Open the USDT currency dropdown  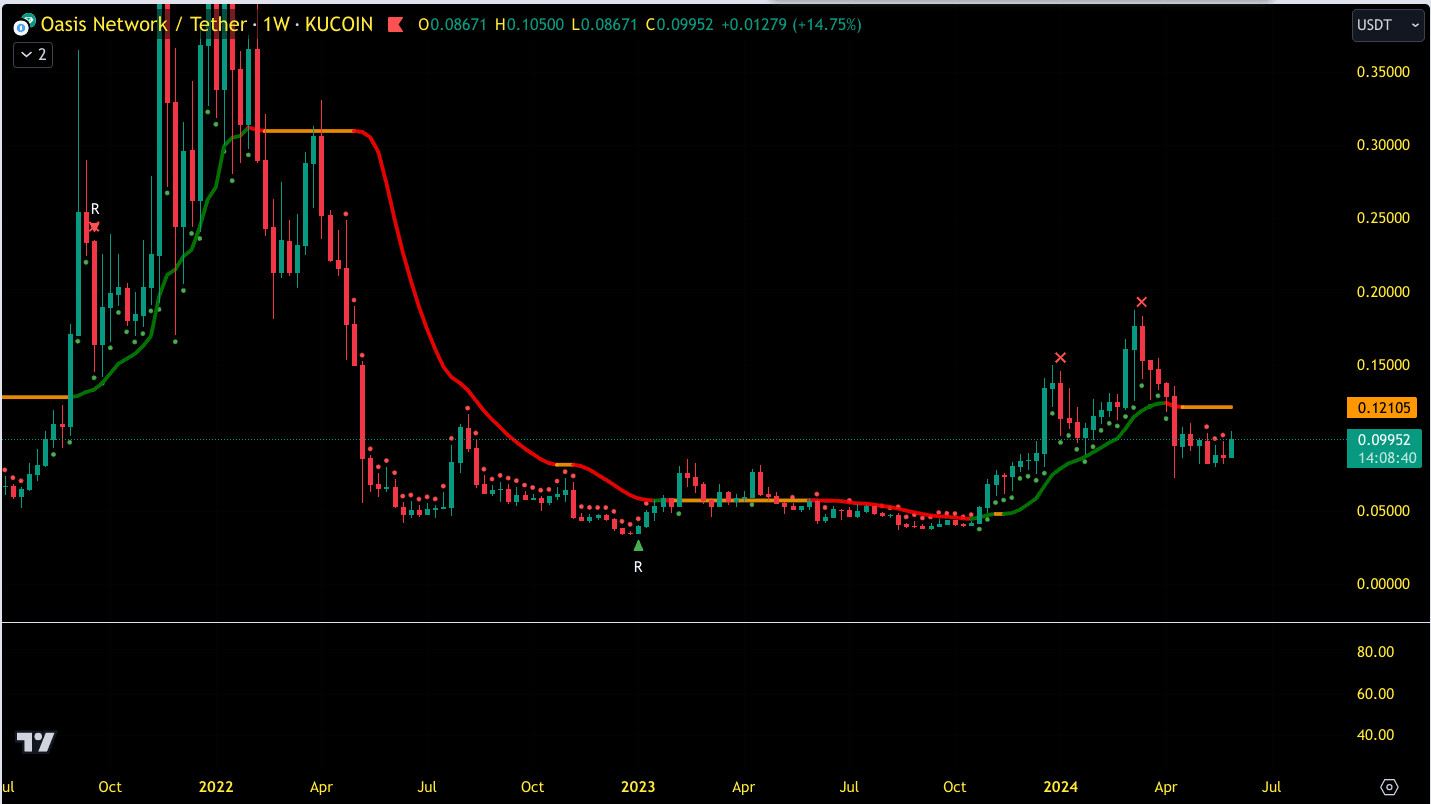pyautogui.click(x=1388, y=25)
